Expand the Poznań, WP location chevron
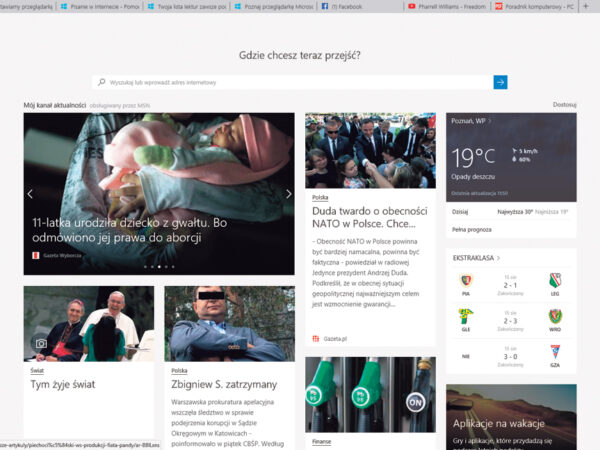 [490, 121]
